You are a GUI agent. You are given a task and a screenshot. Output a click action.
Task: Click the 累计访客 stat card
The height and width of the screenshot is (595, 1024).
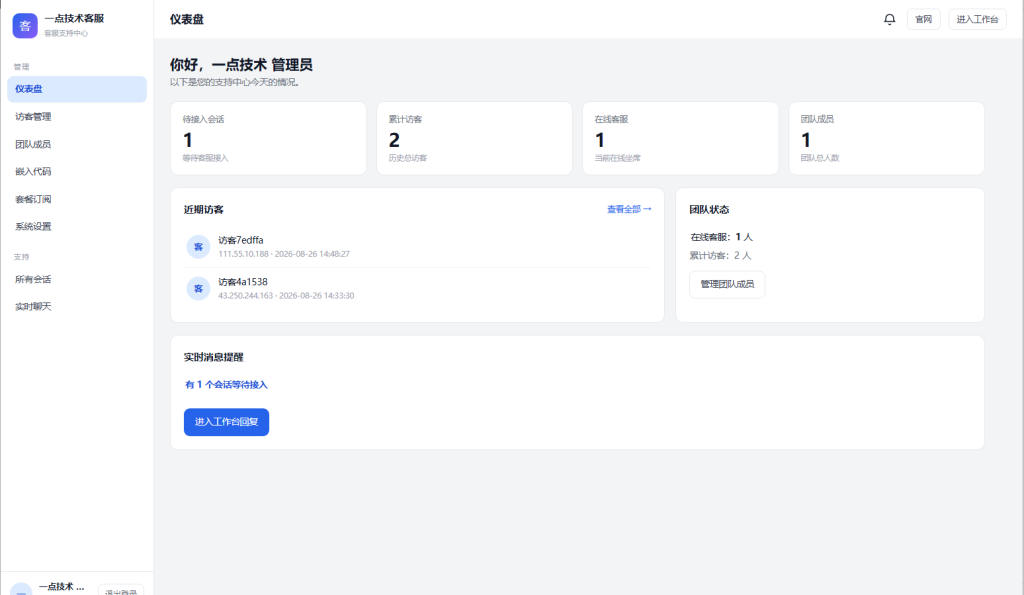point(474,138)
